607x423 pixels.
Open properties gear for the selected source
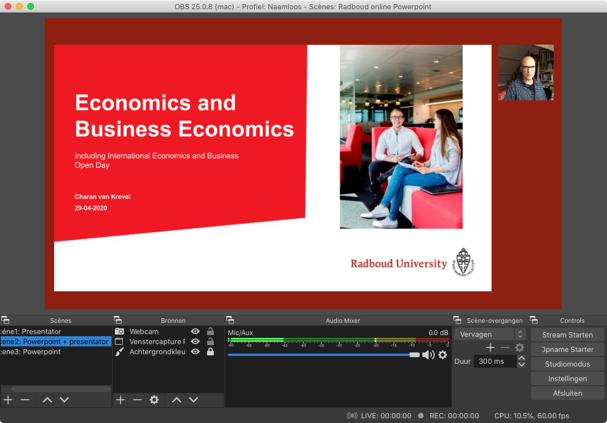[x=154, y=400]
